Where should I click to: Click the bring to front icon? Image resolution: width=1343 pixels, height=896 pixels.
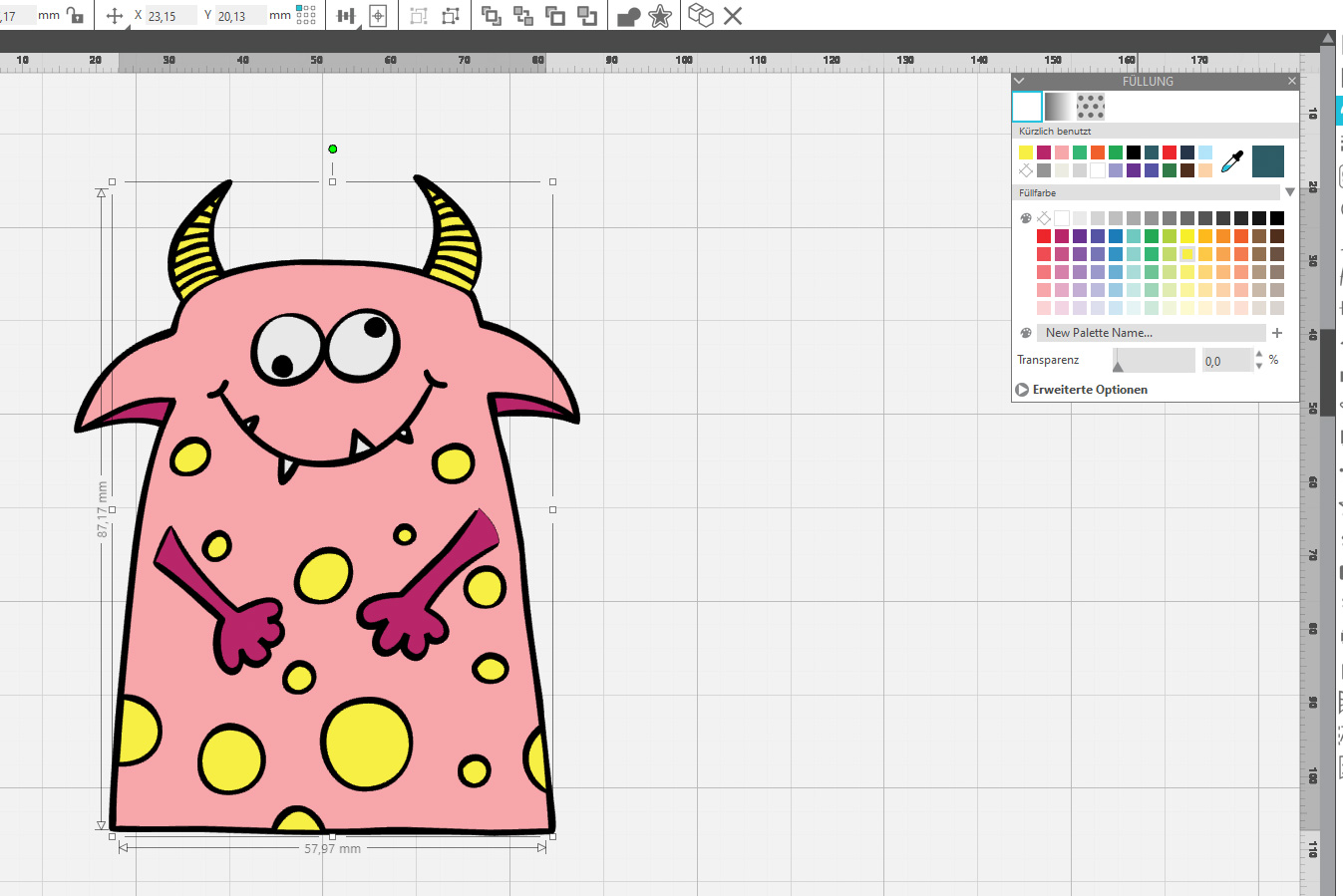(491, 16)
